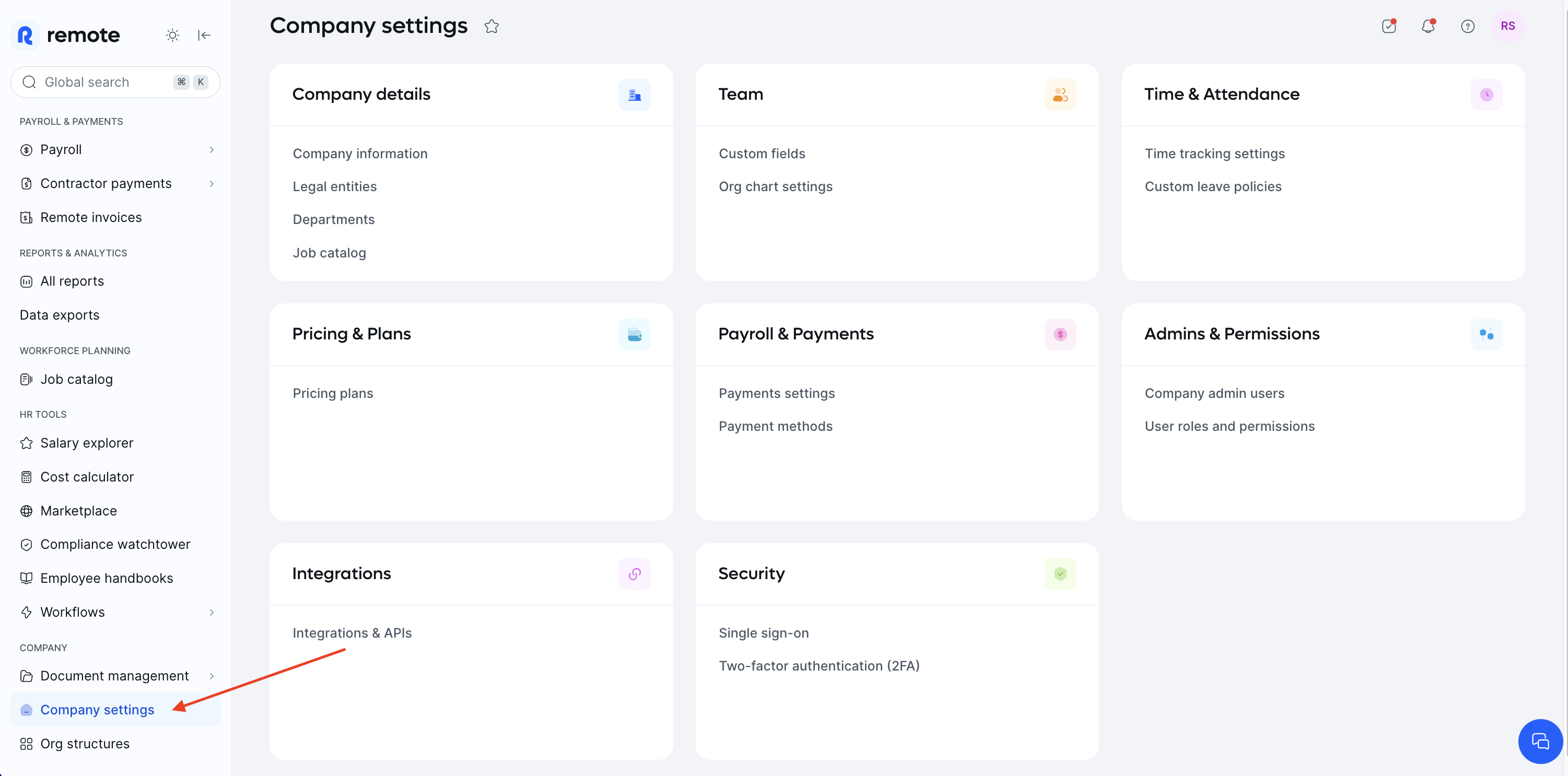The width and height of the screenshot is (1568, 776).
Task: Open the help question mark icon
Action: (1468, 26)
